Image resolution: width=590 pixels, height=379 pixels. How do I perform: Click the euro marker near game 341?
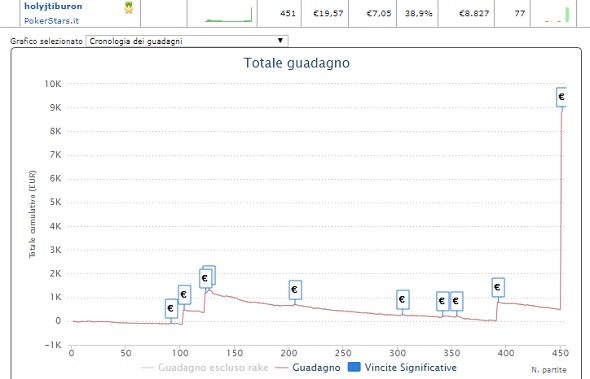click(442, 301)
